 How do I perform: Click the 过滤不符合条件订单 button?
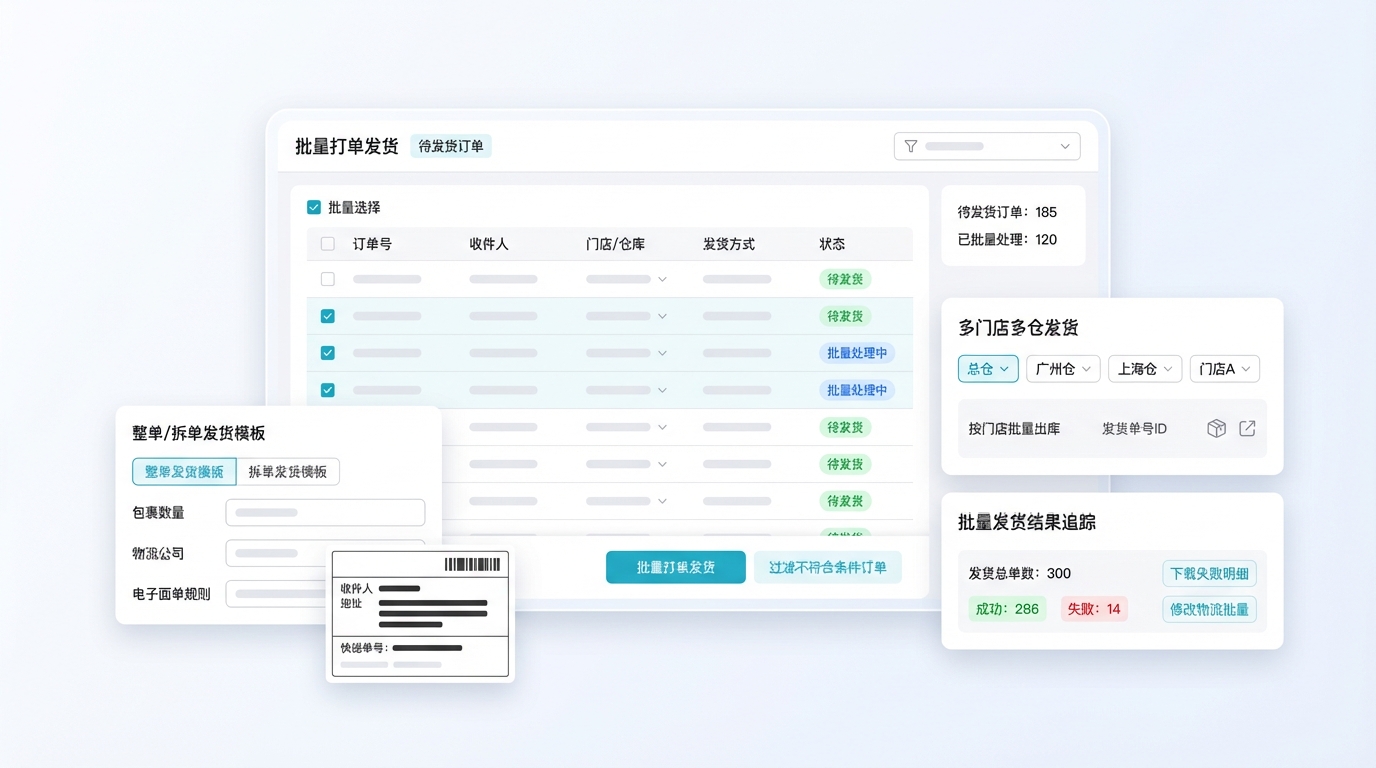pos(828,567)
